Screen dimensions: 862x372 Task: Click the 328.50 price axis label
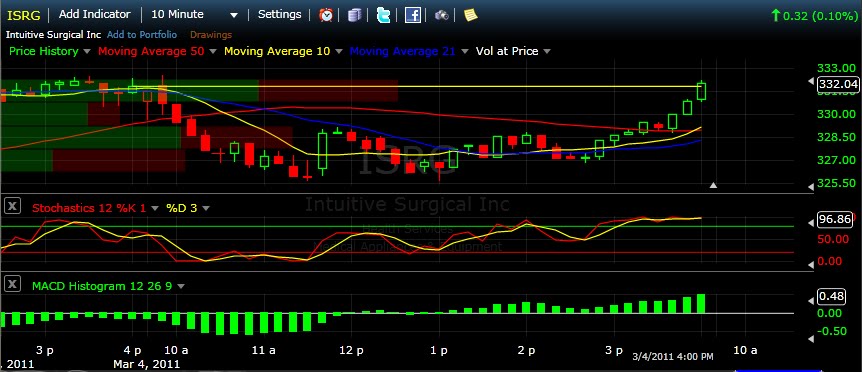click(837, 137)
